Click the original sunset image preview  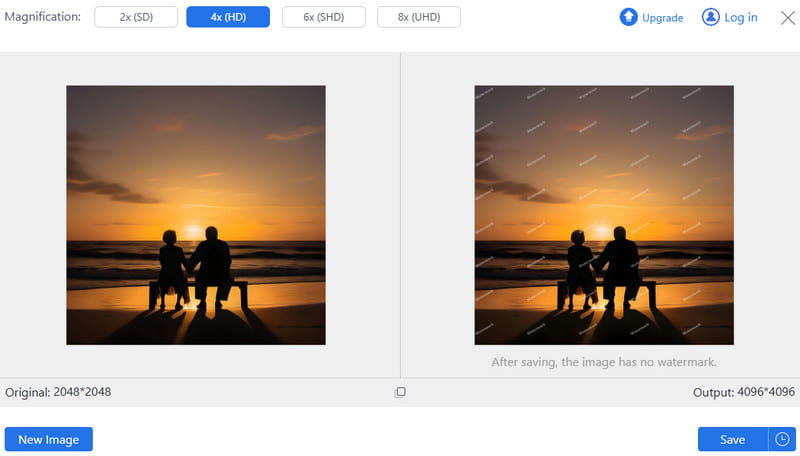click(196, 215)
